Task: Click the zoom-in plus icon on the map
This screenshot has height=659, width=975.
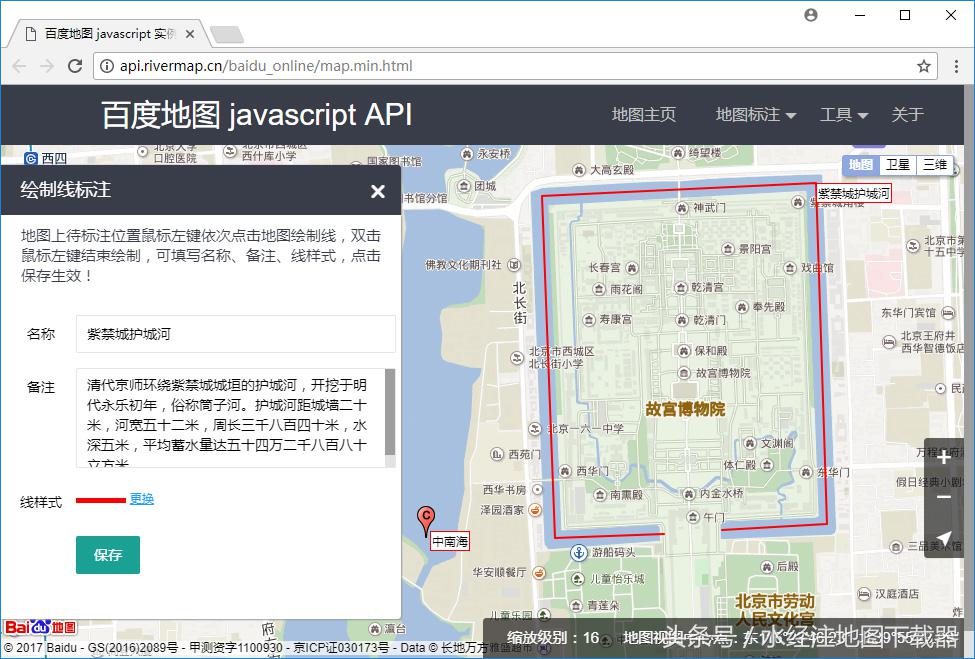Action: [944, 457]
